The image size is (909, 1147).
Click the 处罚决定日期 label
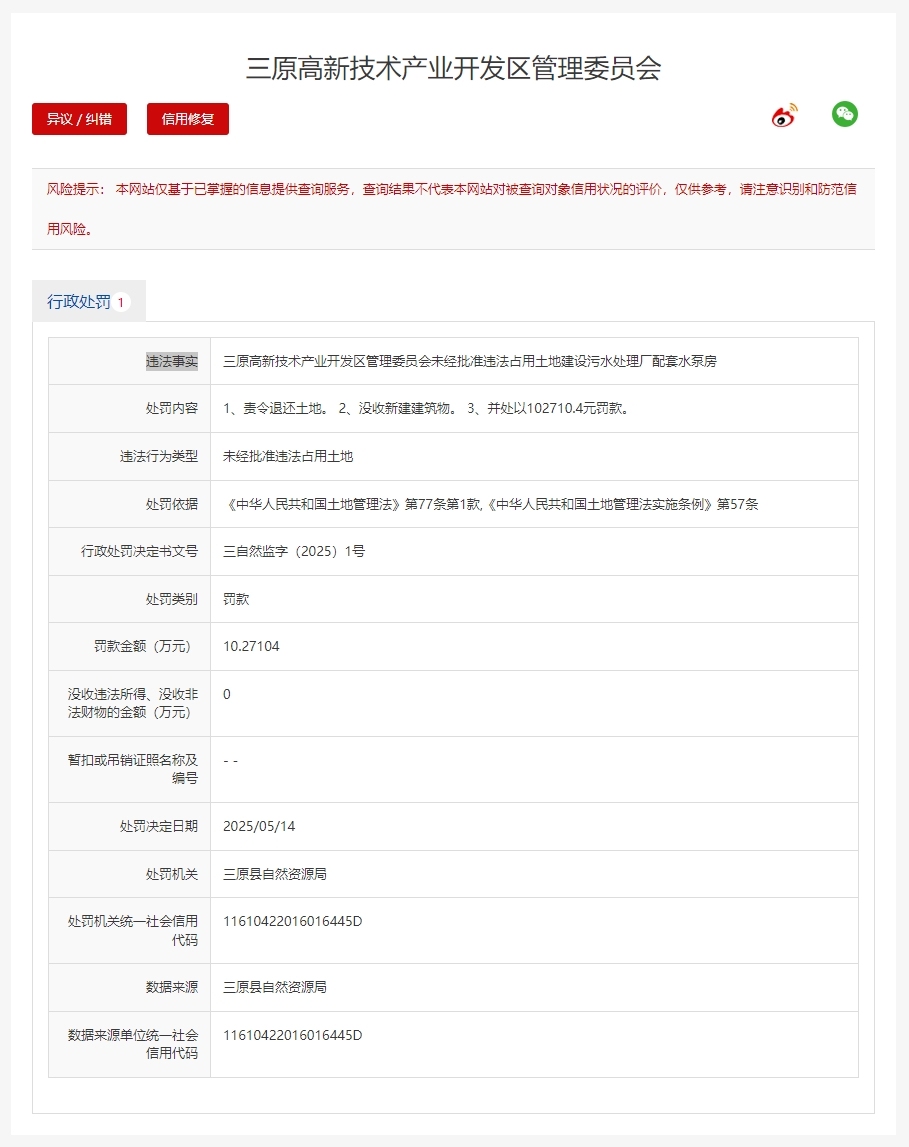[159, 826]
